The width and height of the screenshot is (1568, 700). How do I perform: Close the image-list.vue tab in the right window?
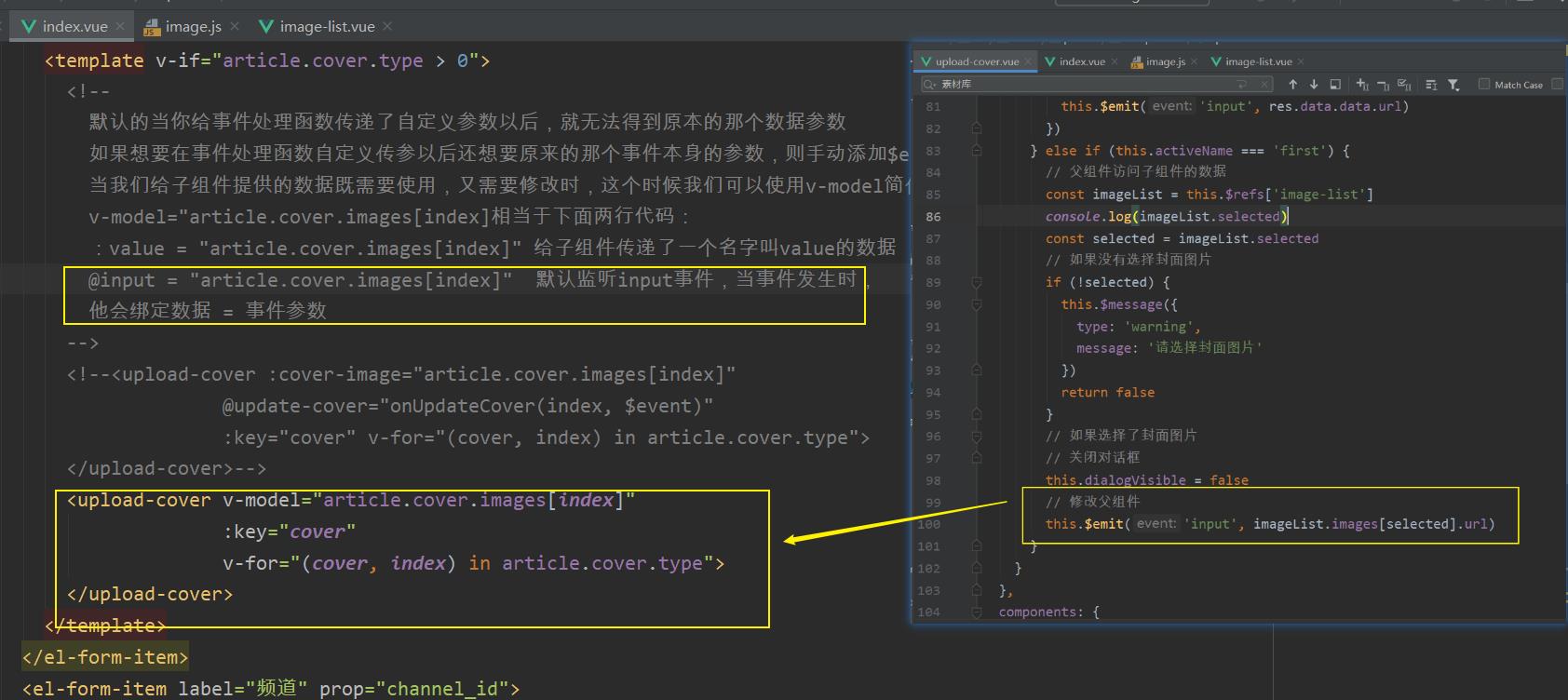[1301, 61]
